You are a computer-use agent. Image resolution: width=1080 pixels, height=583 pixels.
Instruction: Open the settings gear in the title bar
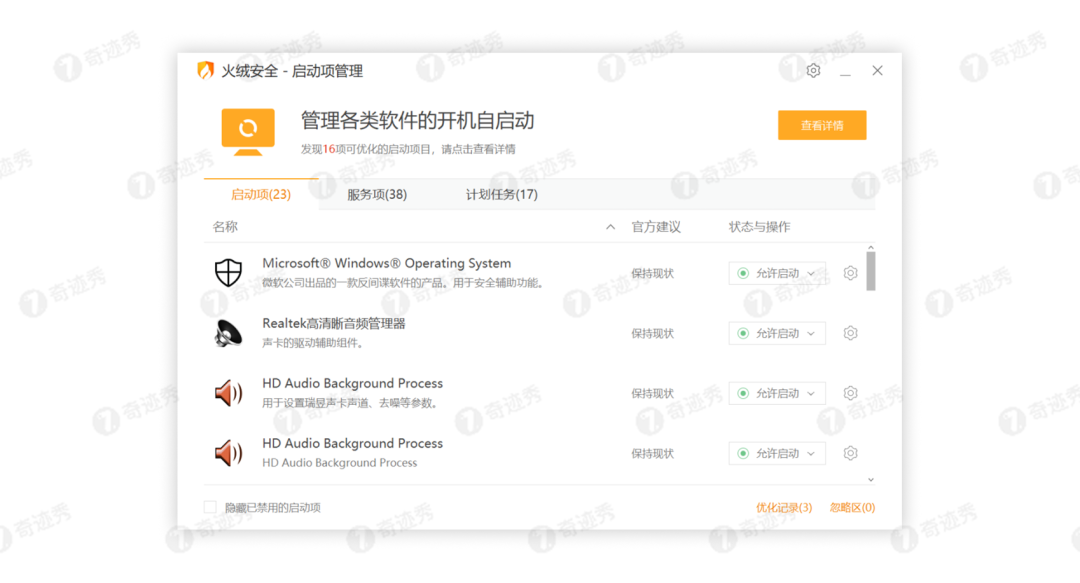coord(813,71)
